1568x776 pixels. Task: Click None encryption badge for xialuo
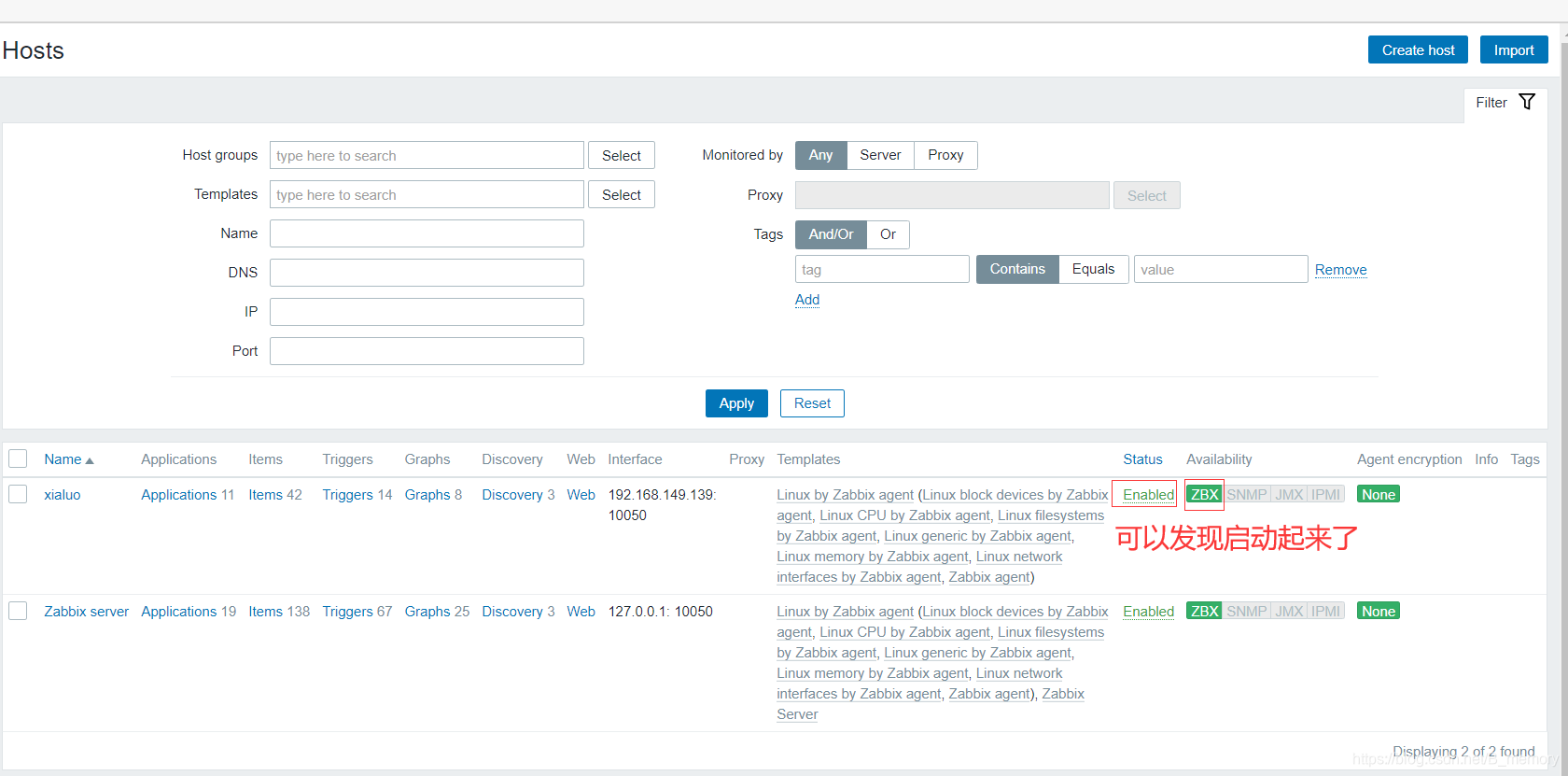(x=1378, y=494)
